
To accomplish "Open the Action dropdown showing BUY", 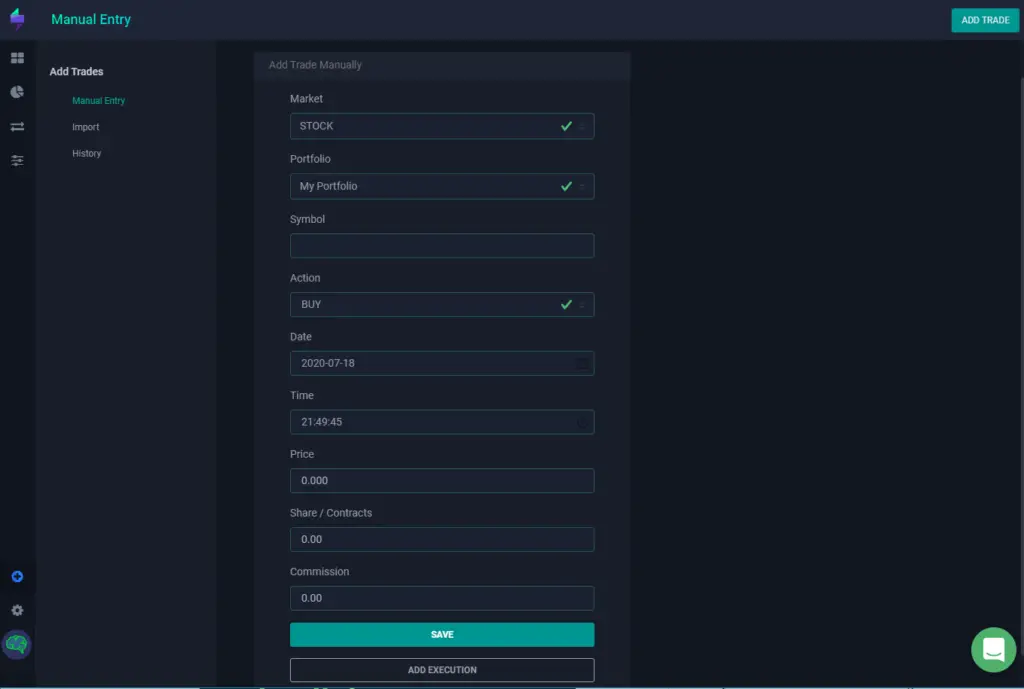I will tap(442, 304).
